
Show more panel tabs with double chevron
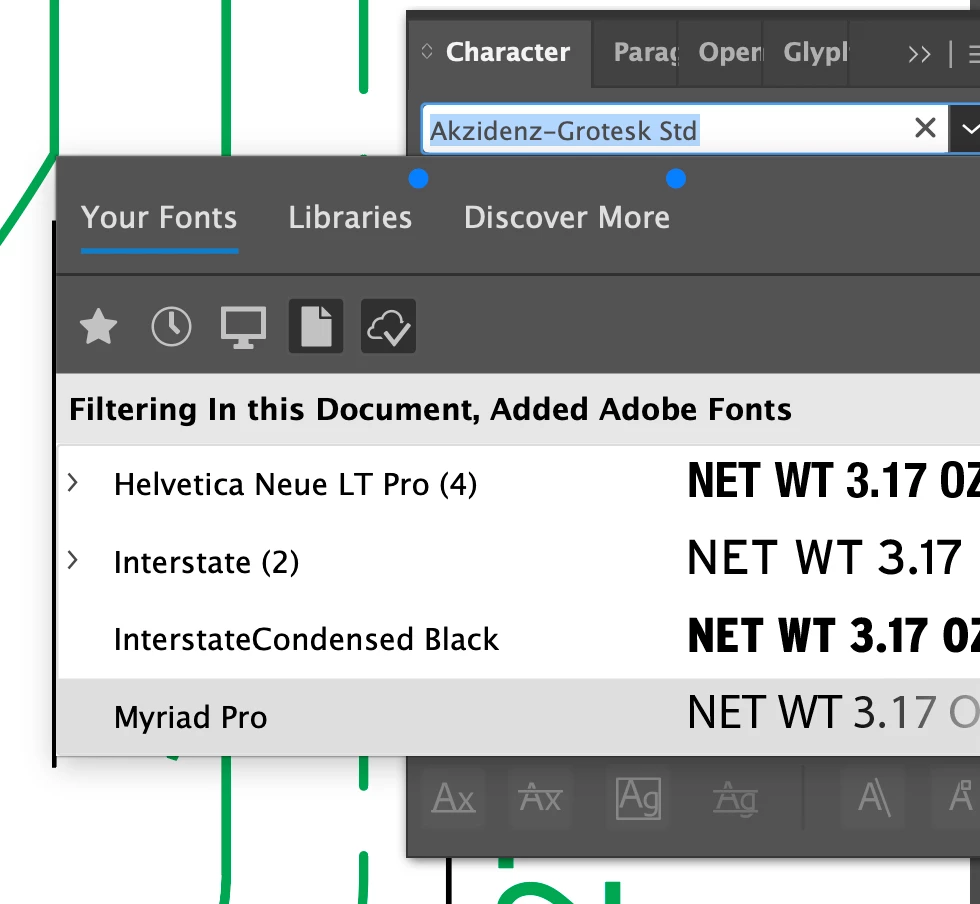pos(919,54)
